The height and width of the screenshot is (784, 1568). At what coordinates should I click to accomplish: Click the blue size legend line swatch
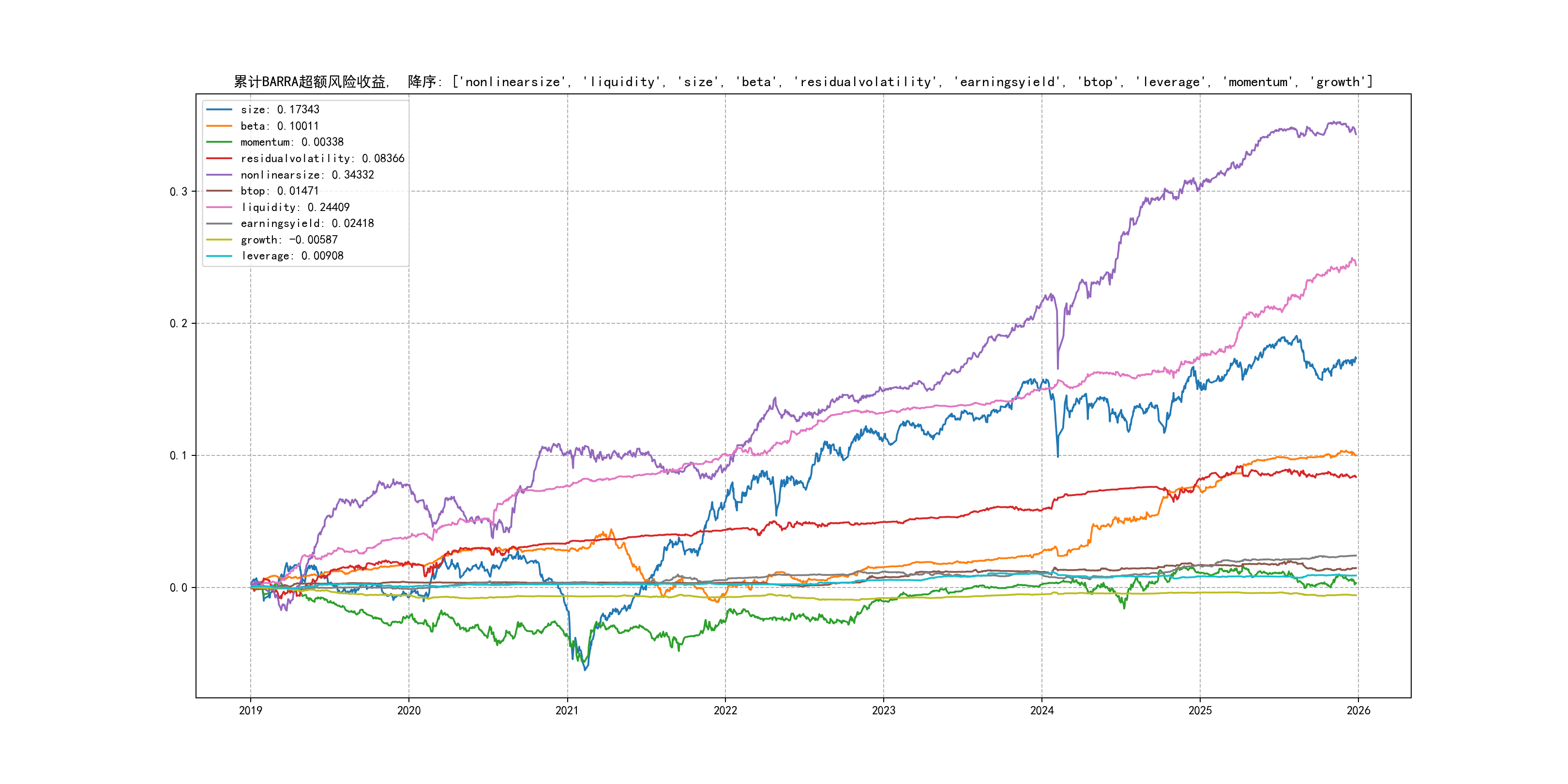[x=219, y=109]
